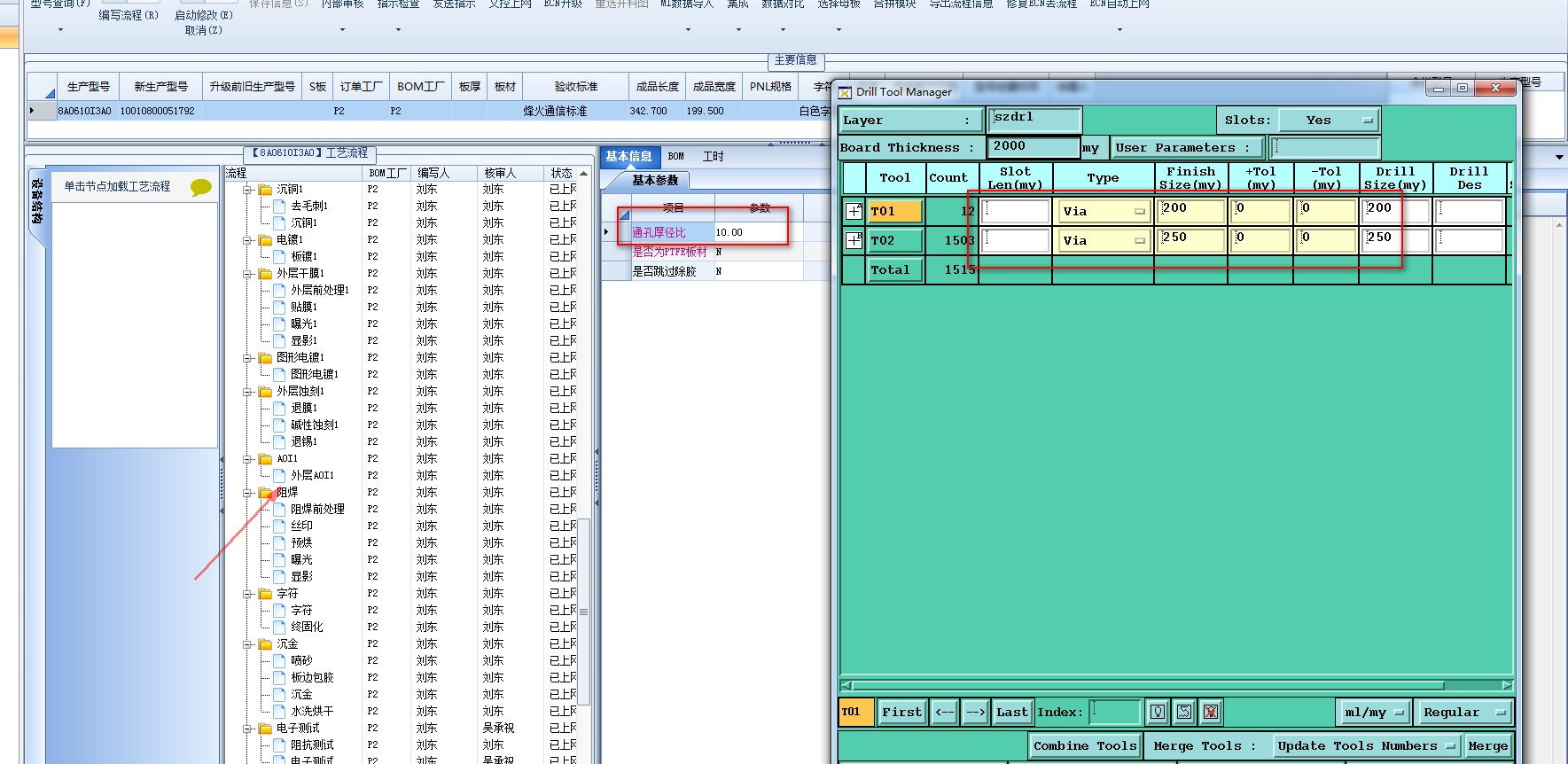Open the Regular dropdown
This screenshot has width=1568, height=764.
pyautogui.click(x=1463, y=712)
